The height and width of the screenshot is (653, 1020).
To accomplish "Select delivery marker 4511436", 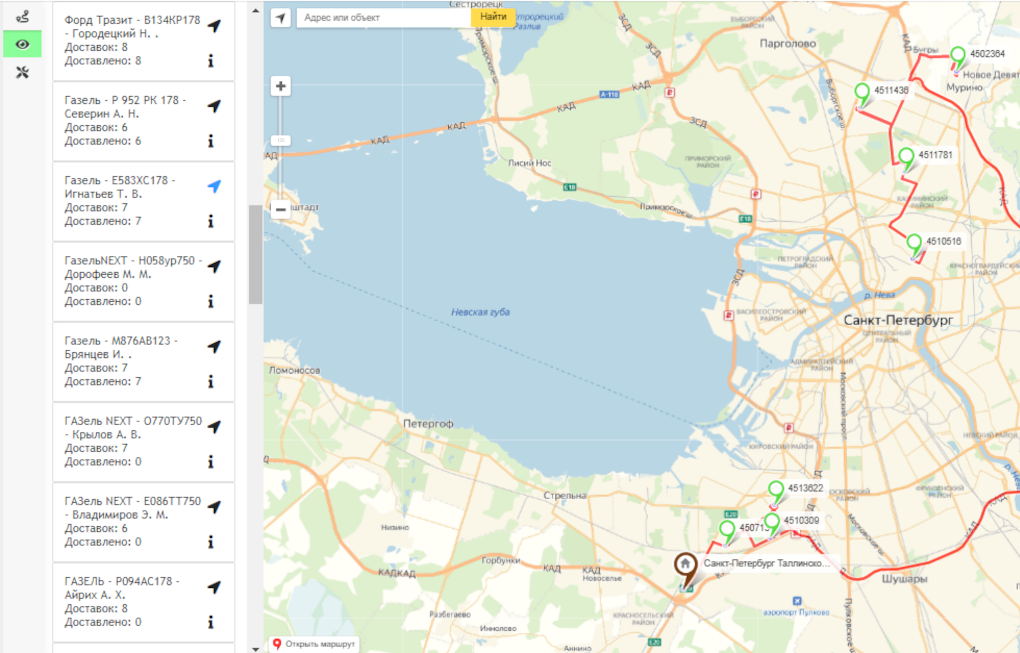I will [x=862, y=94].
